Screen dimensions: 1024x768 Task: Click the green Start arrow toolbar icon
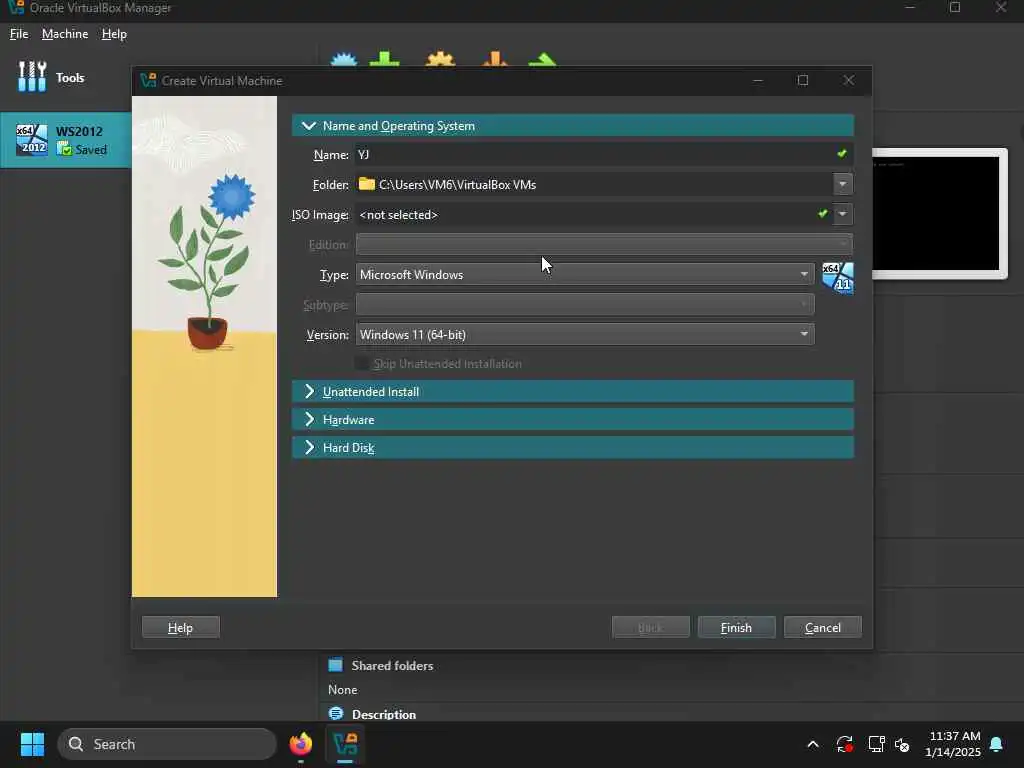[x=543, y=59]
